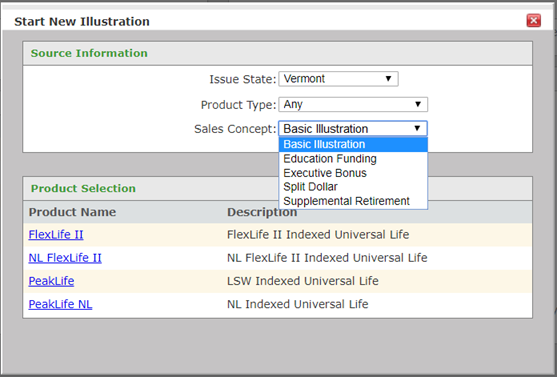Select Education Funding sales concept

tap(353, 159)
